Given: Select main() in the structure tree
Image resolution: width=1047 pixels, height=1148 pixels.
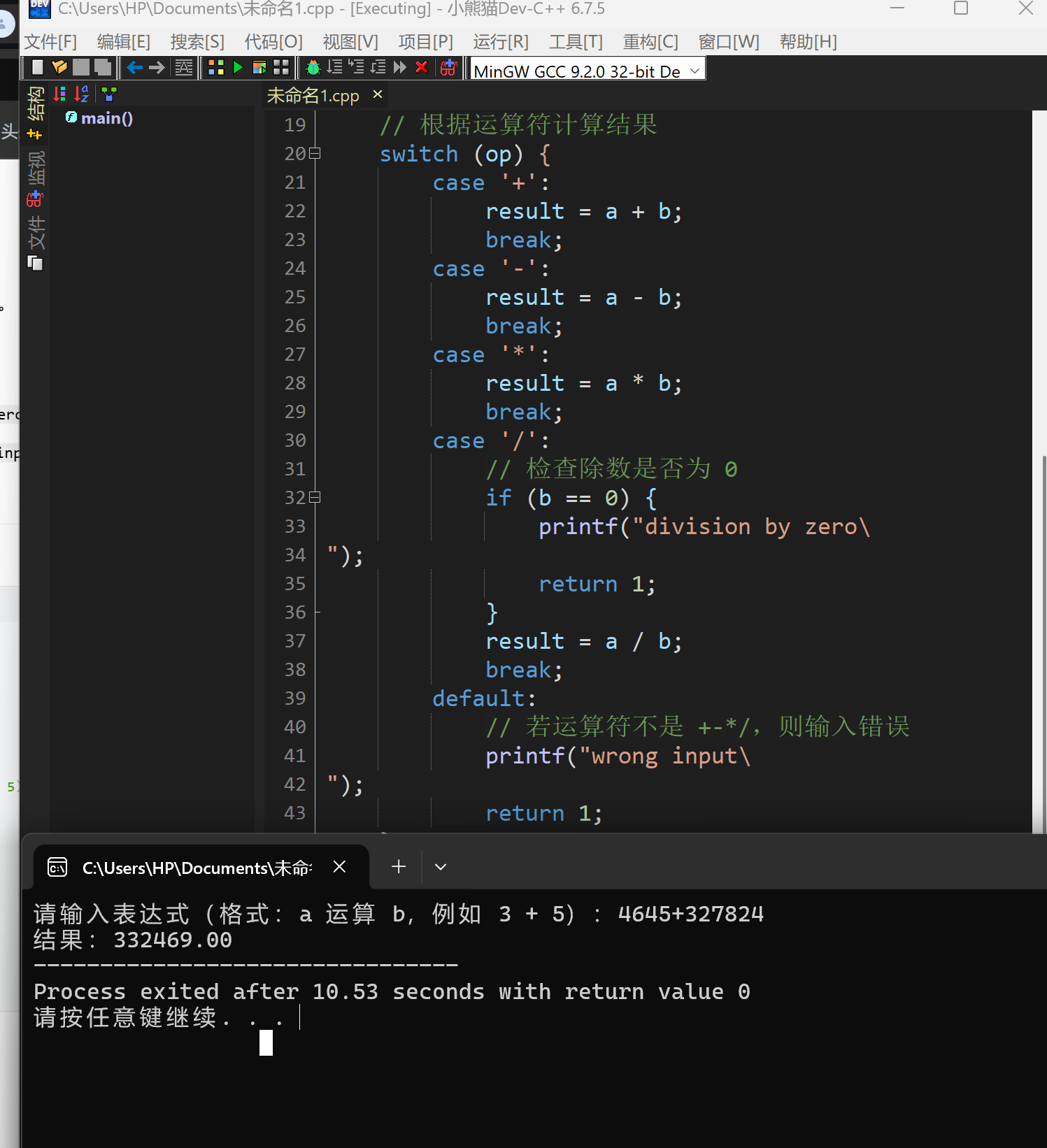Looking at the screenshot, I should pyautogui.click(x=106, y=118).
